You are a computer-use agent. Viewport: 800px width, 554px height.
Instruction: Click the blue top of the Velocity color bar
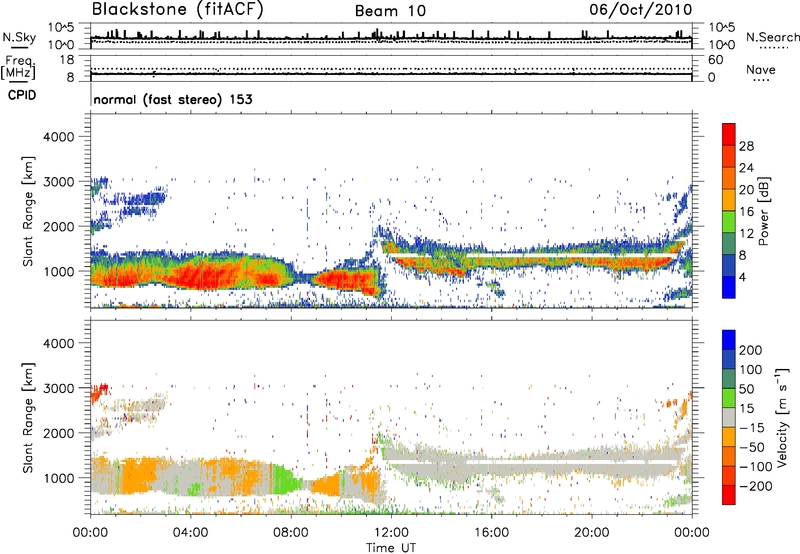coord(729,340)
